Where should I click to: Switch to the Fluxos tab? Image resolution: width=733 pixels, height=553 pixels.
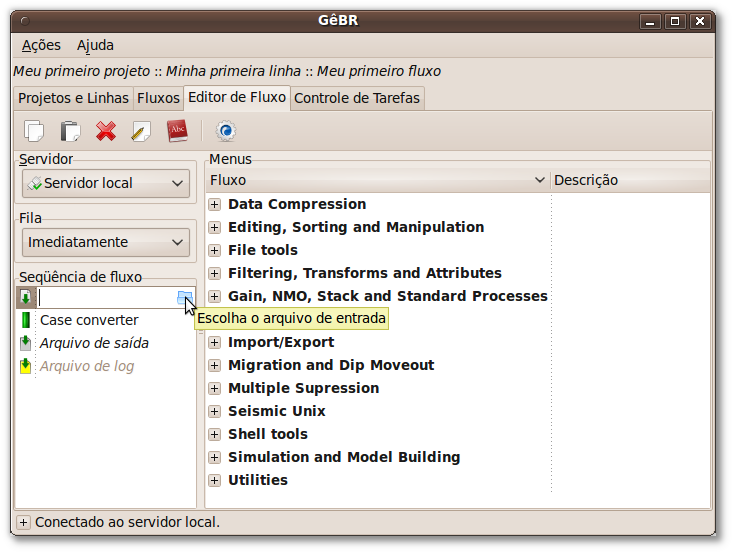click(158, 98)
